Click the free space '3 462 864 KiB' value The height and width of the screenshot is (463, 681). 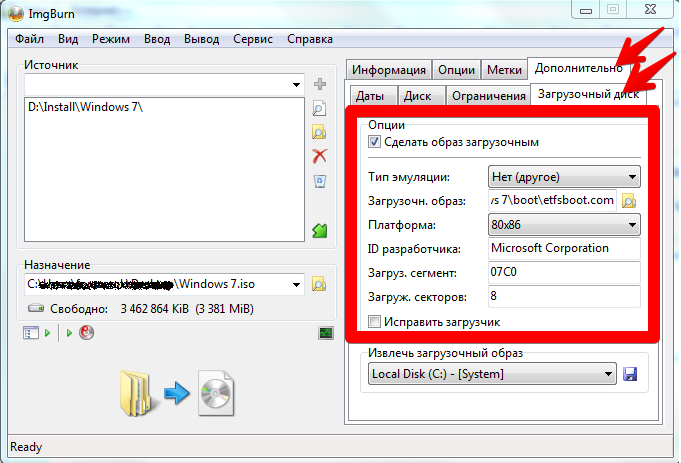tap(155, 309)
